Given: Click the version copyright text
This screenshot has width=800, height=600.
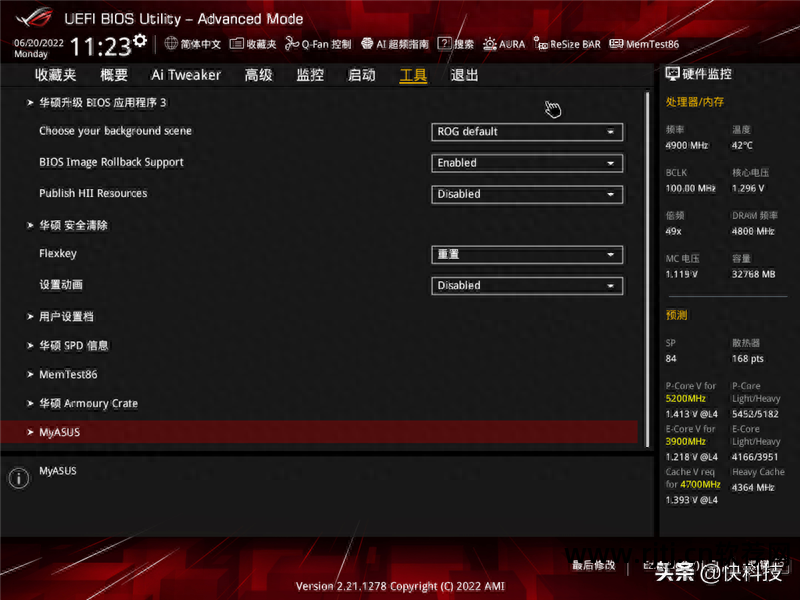Looking at the screenshot, I should [x=400, y=586].
